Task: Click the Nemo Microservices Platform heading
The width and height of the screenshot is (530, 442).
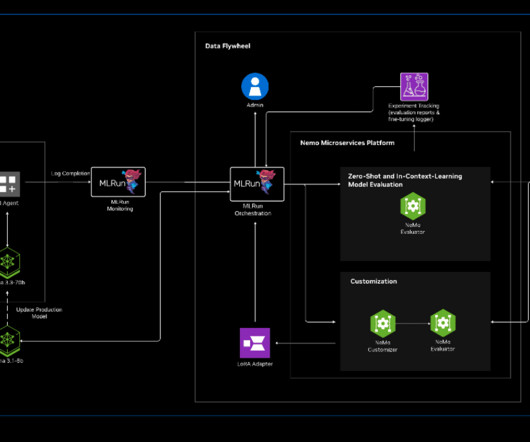Action: 347,143
